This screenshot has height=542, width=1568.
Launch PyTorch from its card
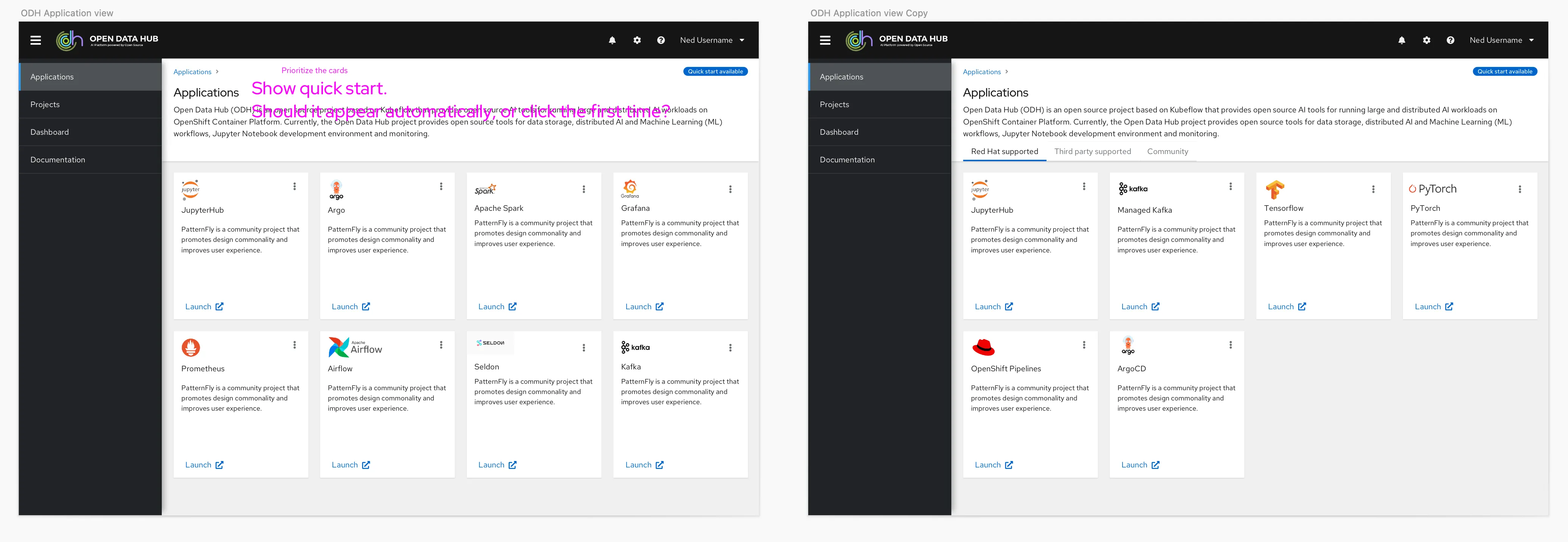tap(1433, 307)
